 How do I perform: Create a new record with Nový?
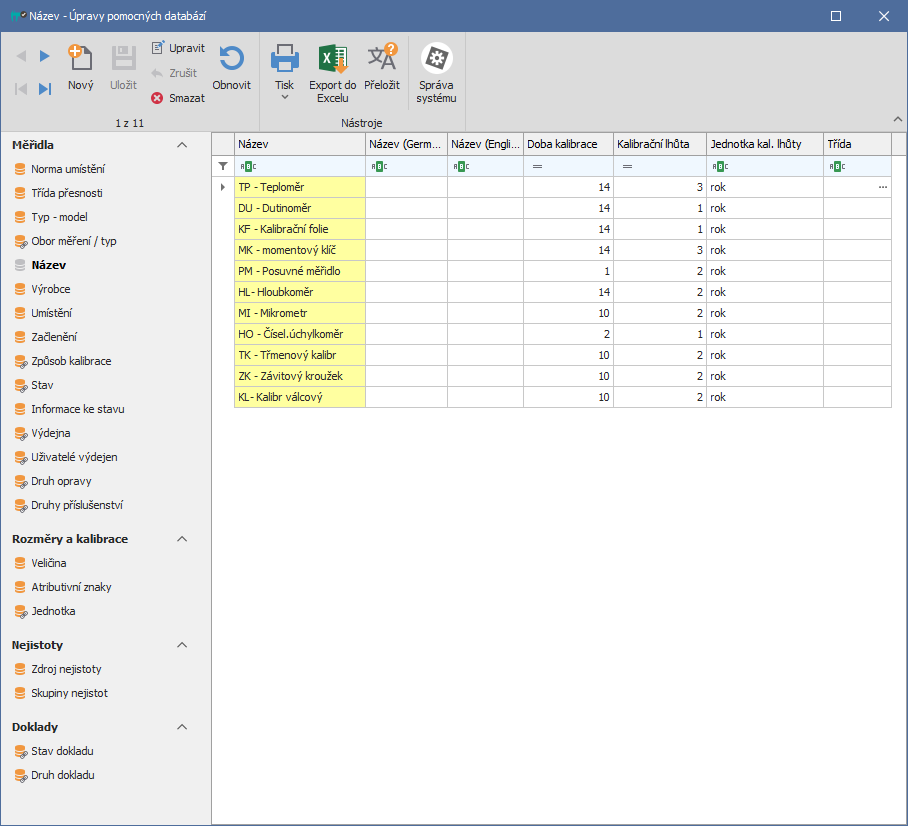(x=80, y=68)
